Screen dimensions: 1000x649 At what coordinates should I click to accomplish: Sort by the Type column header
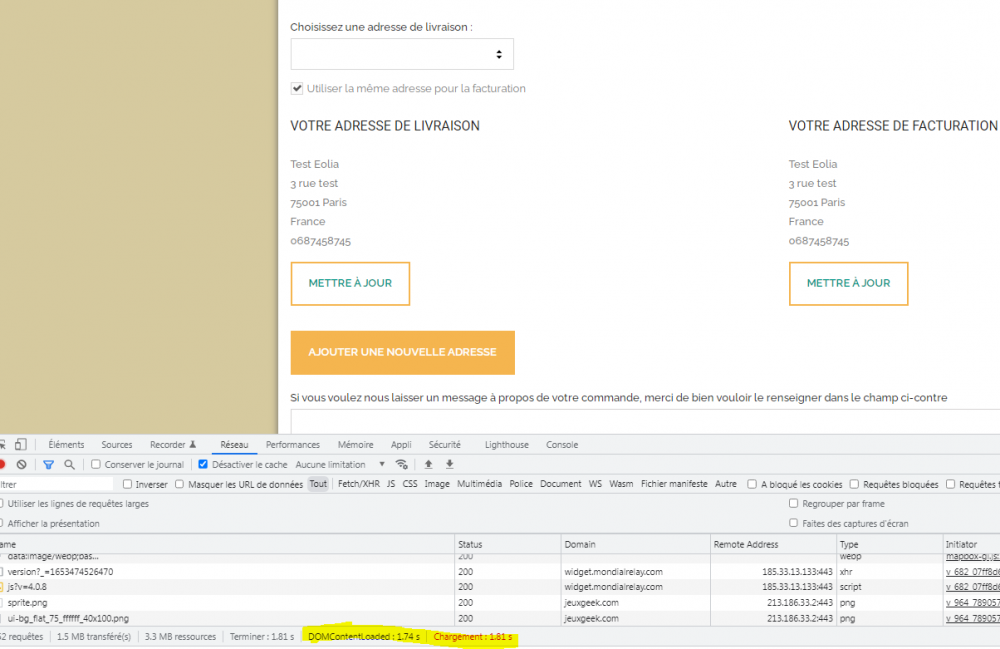[890, 544]
